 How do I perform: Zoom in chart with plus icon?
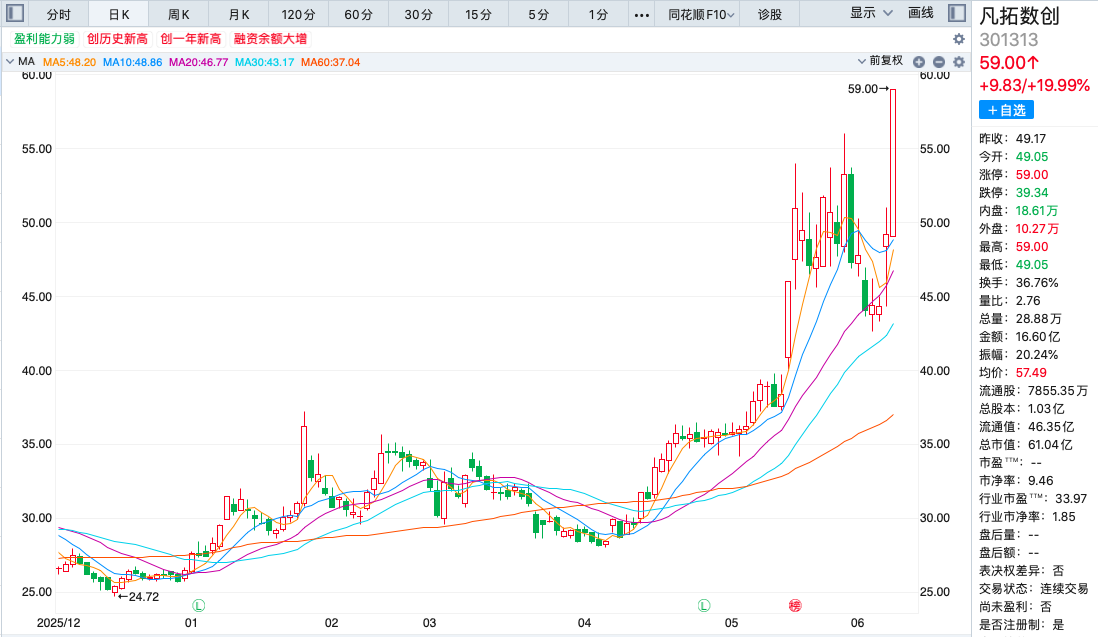pos(919,62)
